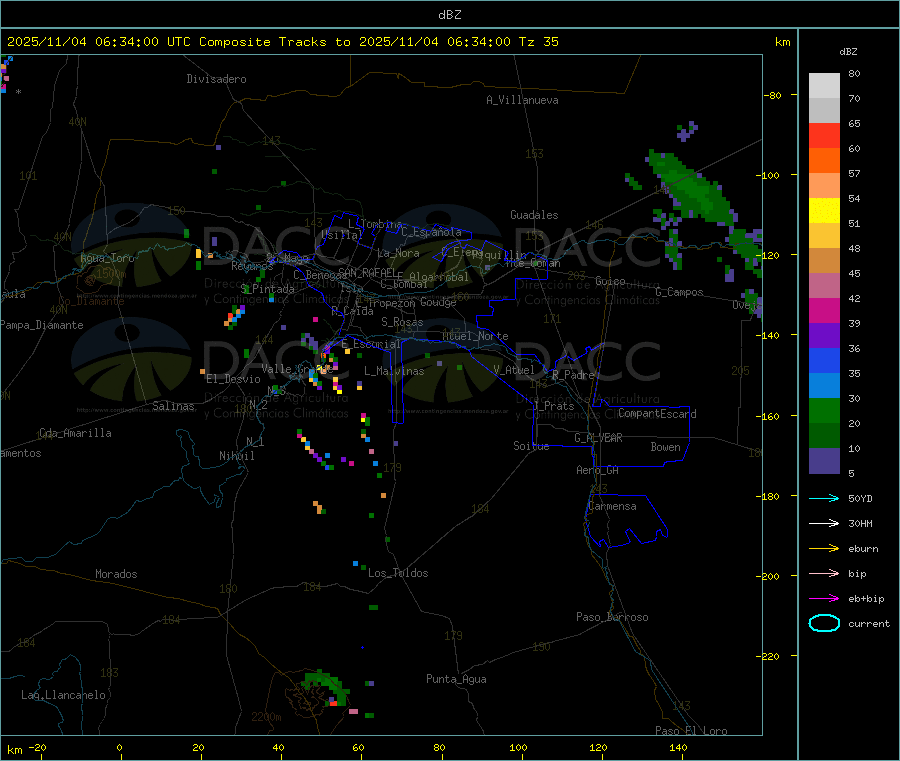Click the G_ALVEAR map label
The image size is (900, 761).
pyautogui.click(x=598, y=438)
